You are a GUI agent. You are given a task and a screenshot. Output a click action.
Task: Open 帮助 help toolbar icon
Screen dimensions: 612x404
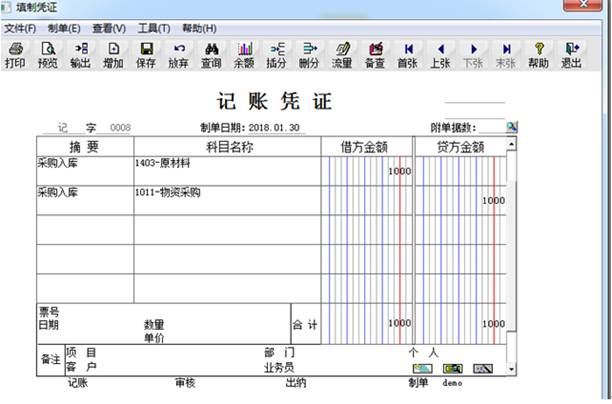click(x=539, y=55)
